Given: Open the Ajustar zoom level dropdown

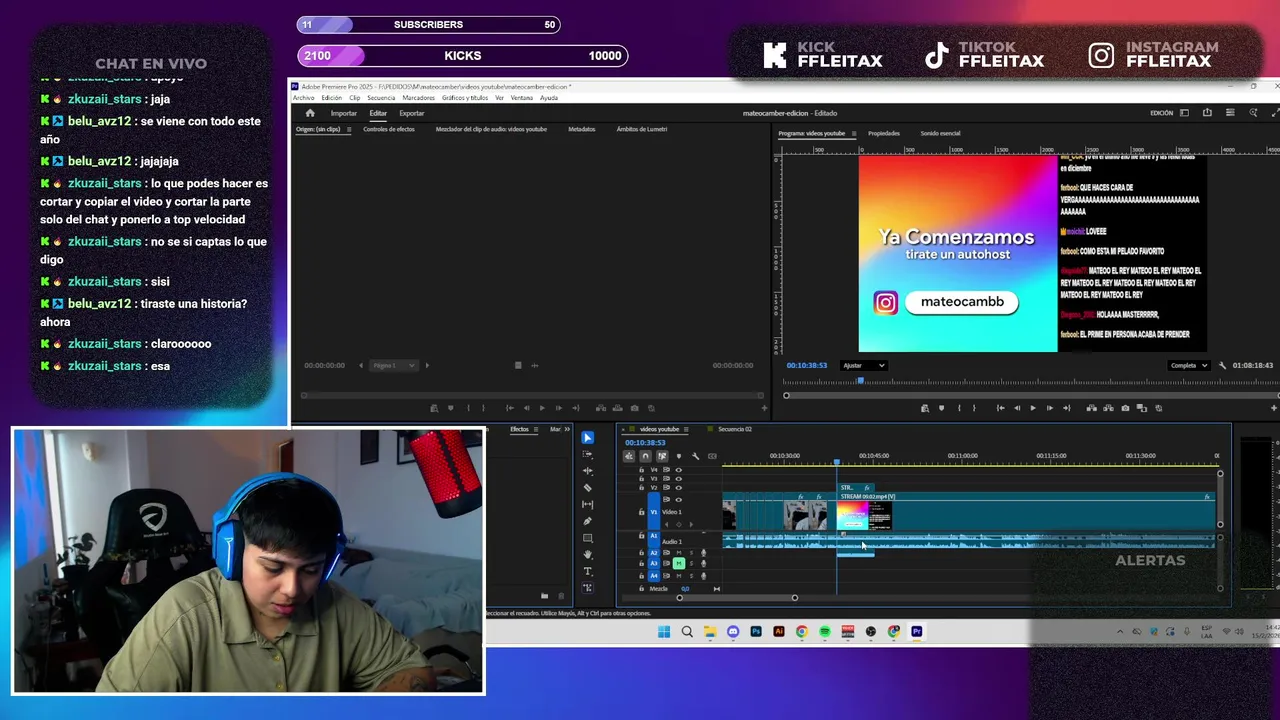Looking at the screenshot, I should point(864,365).
